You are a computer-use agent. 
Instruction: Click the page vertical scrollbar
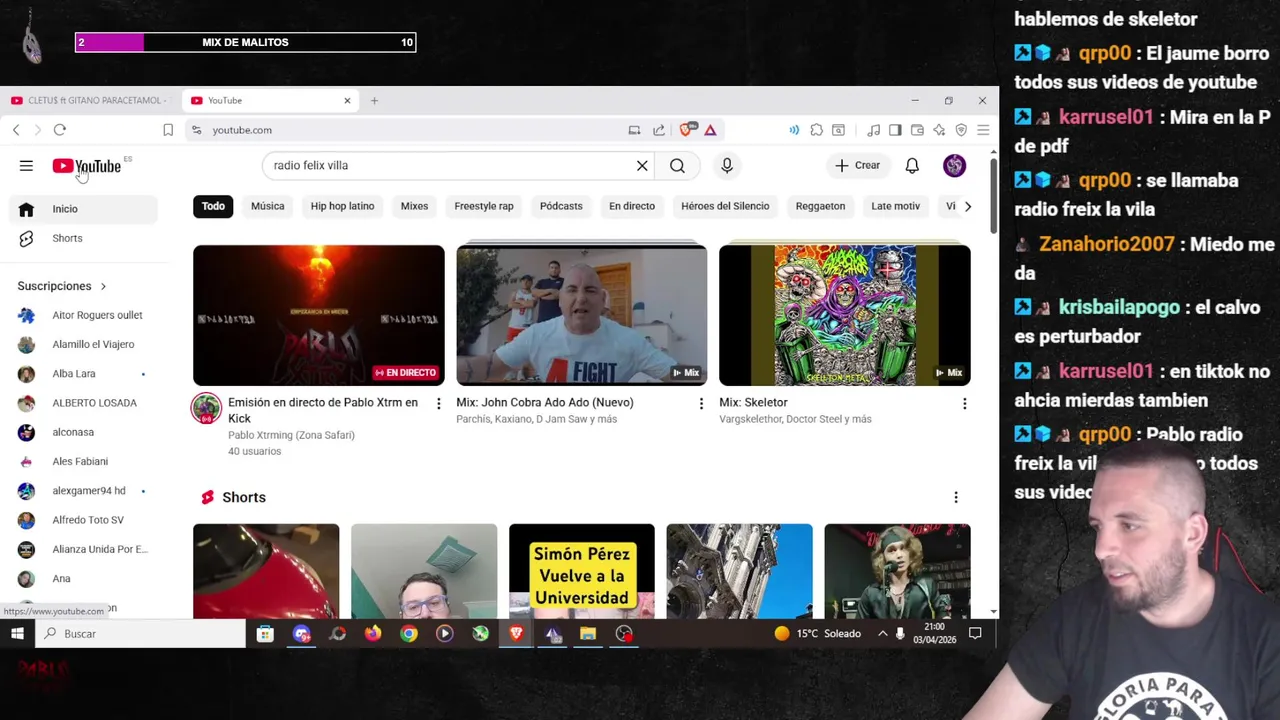pyautogui.click(x=993, y=196)
